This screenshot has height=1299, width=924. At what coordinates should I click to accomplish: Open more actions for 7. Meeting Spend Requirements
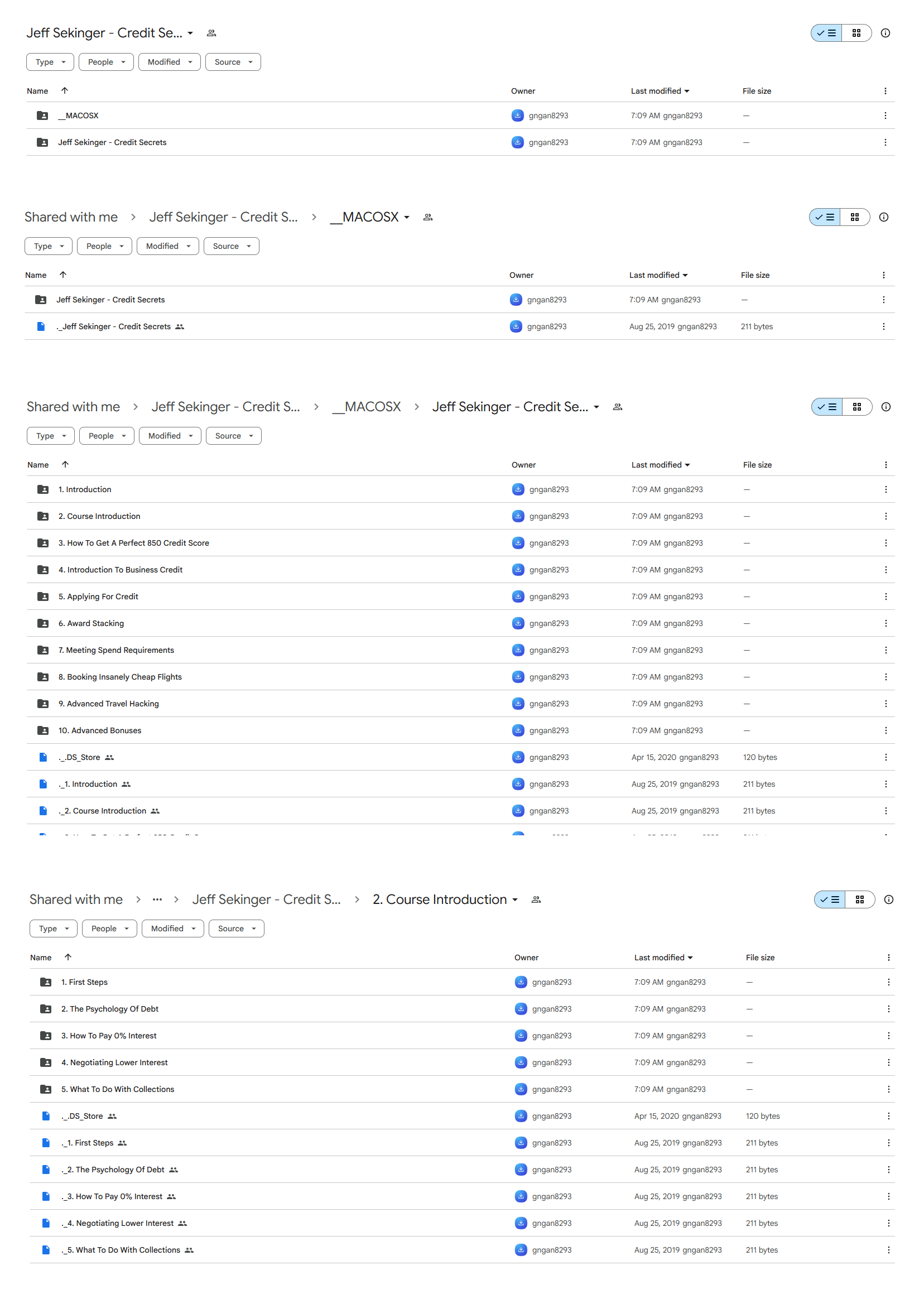[x=885, y=650]
